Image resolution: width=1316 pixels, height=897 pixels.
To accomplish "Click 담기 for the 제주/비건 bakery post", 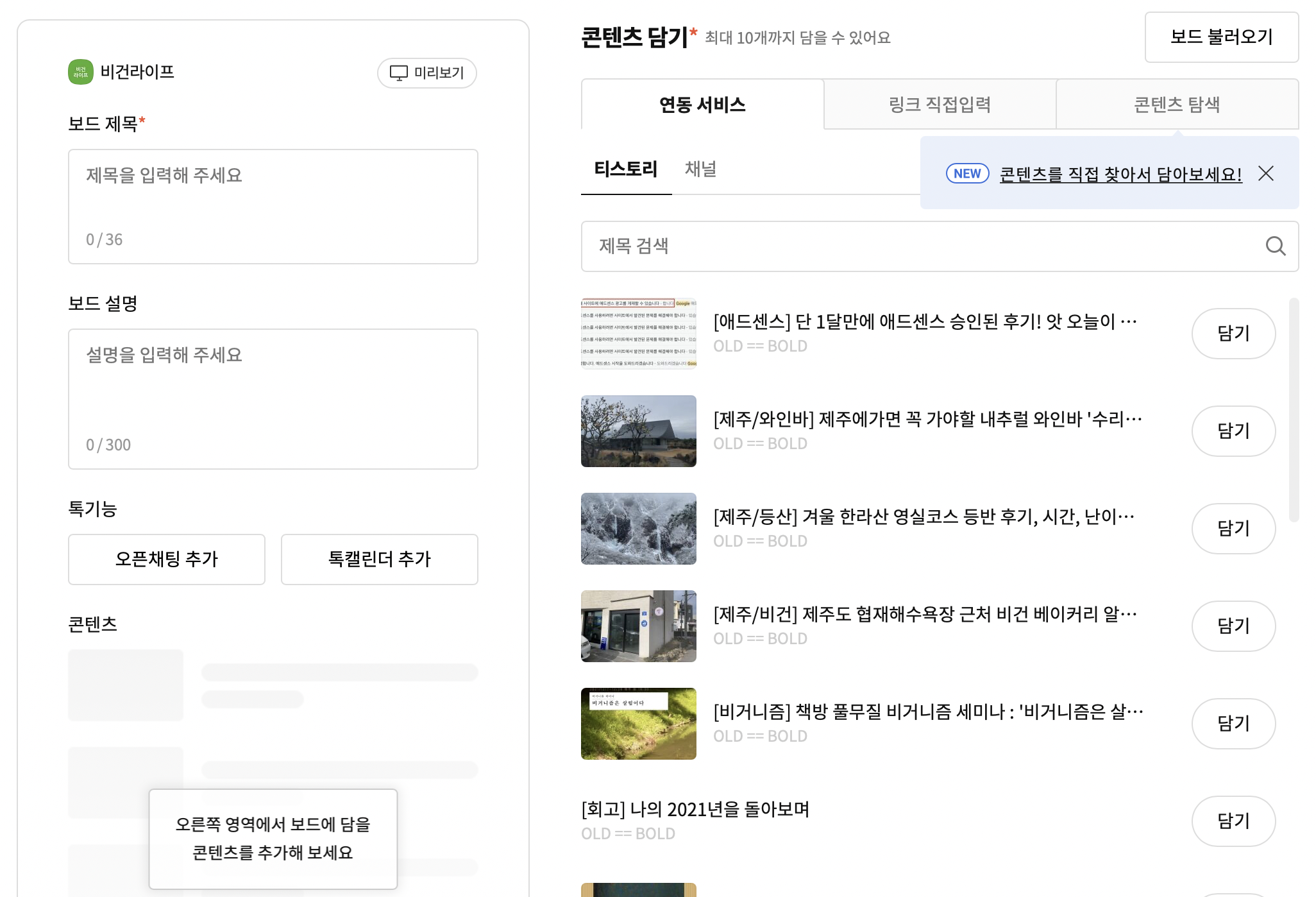I will (x=1233, y=626).
